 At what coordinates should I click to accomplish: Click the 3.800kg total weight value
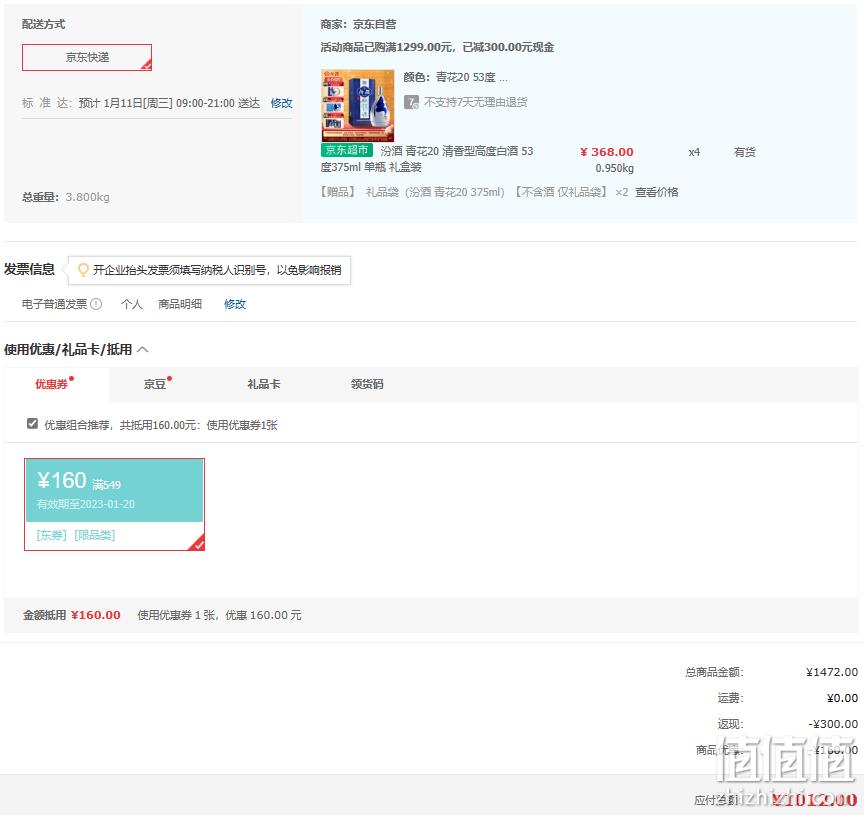pos(87,197)
